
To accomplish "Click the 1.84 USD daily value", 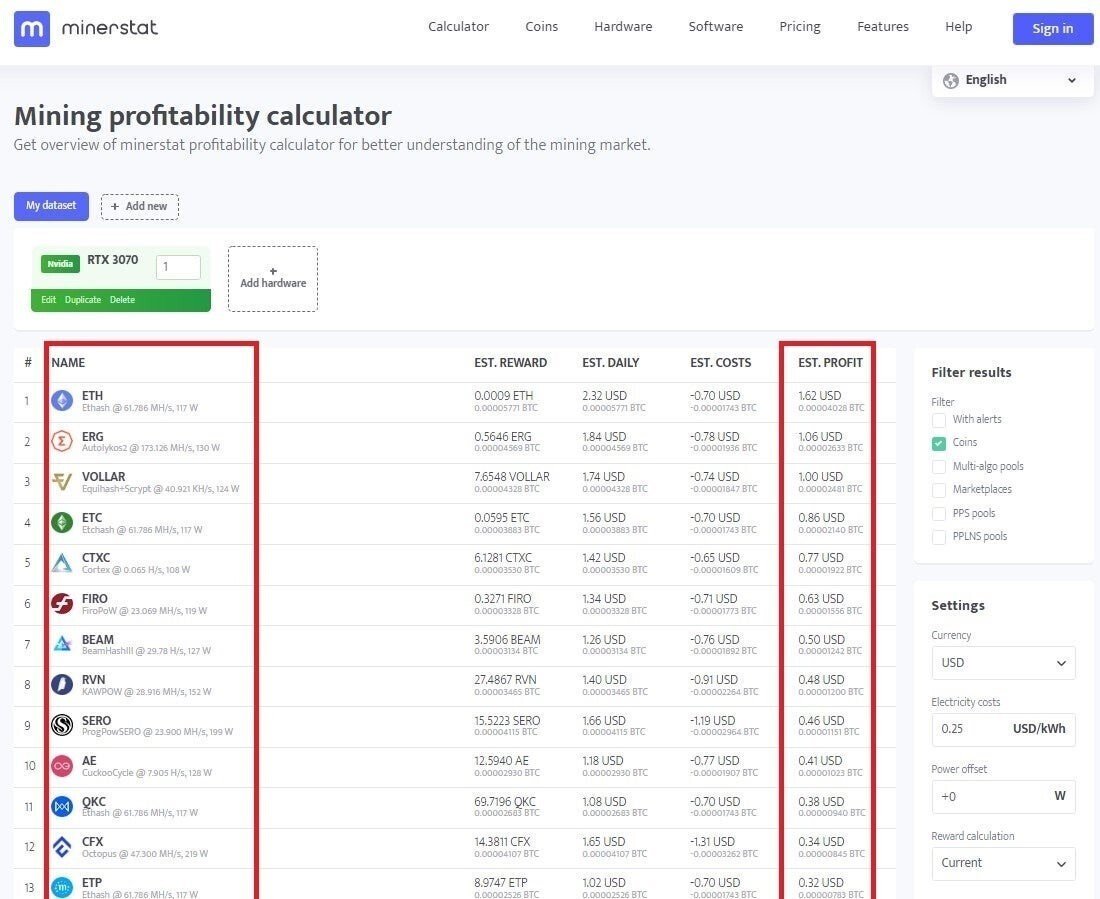I will [603, 437].
